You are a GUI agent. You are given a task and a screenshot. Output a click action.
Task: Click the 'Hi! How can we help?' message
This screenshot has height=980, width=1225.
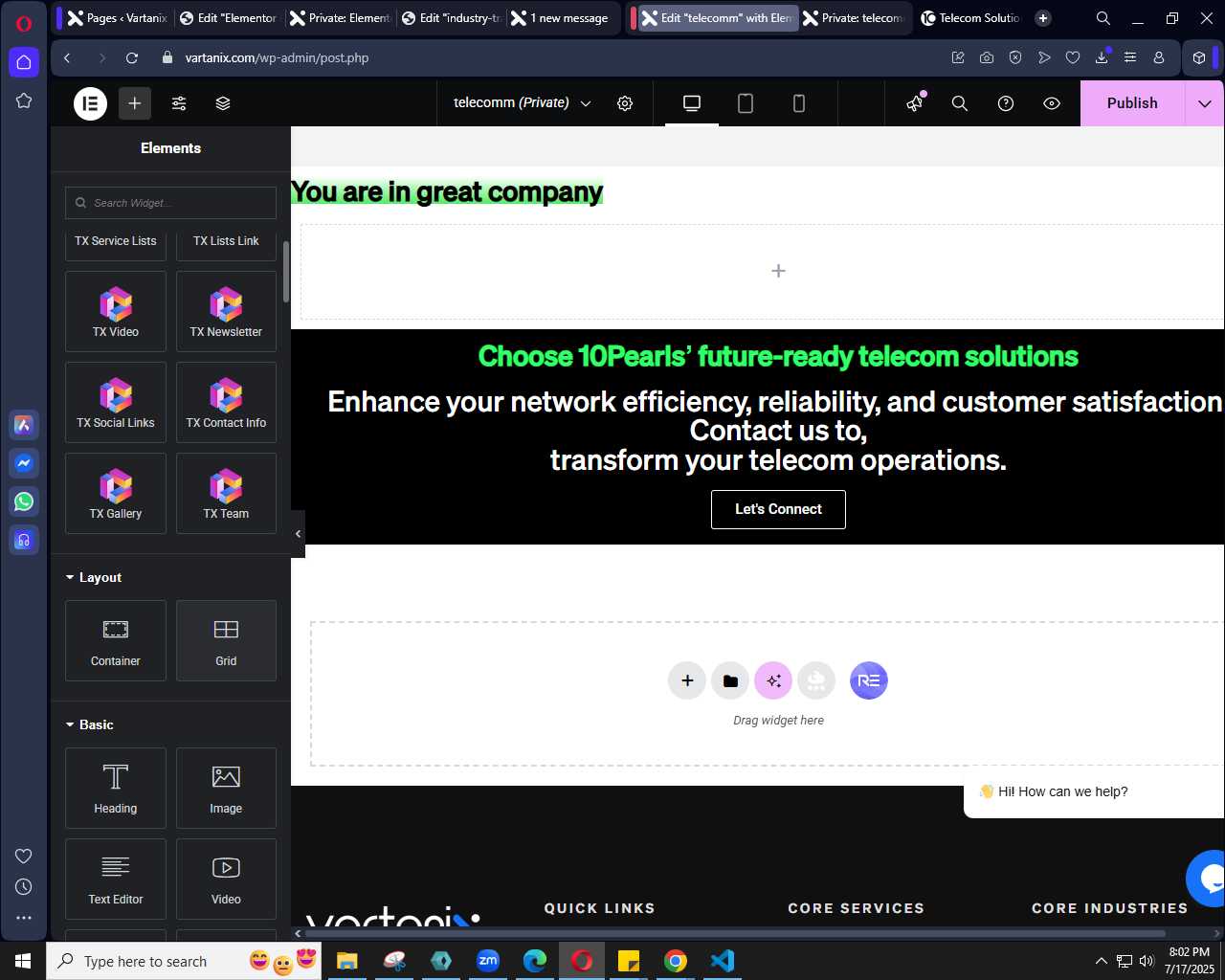pos(1062,791)
